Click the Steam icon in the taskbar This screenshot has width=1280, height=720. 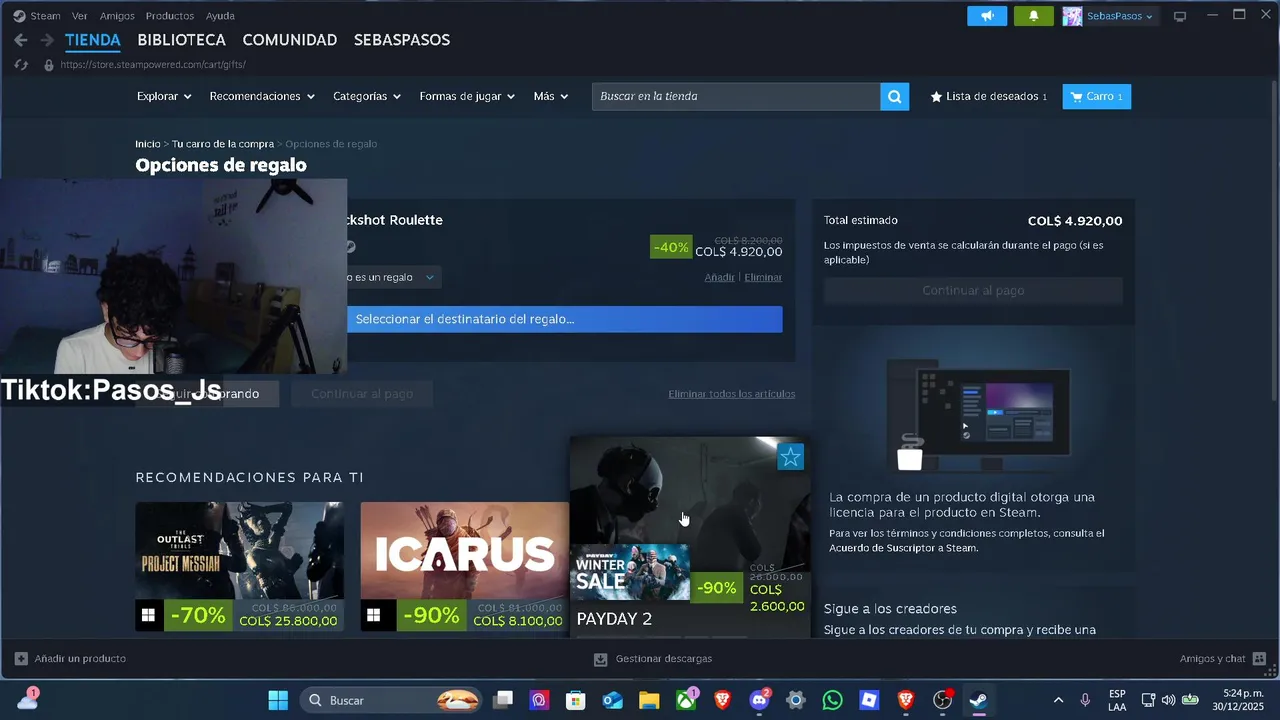click(978, 700)
